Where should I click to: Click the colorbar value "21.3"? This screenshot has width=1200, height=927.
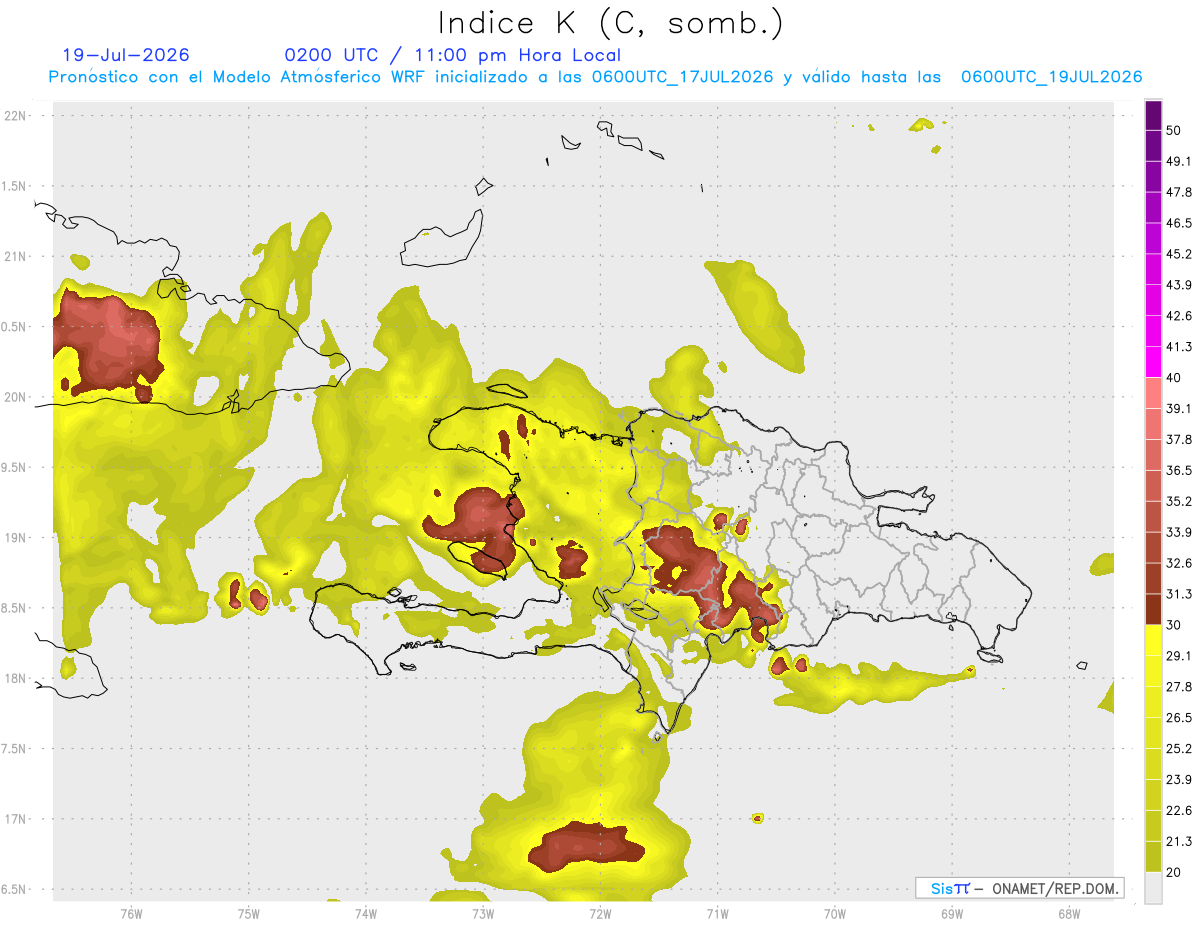1179,841
